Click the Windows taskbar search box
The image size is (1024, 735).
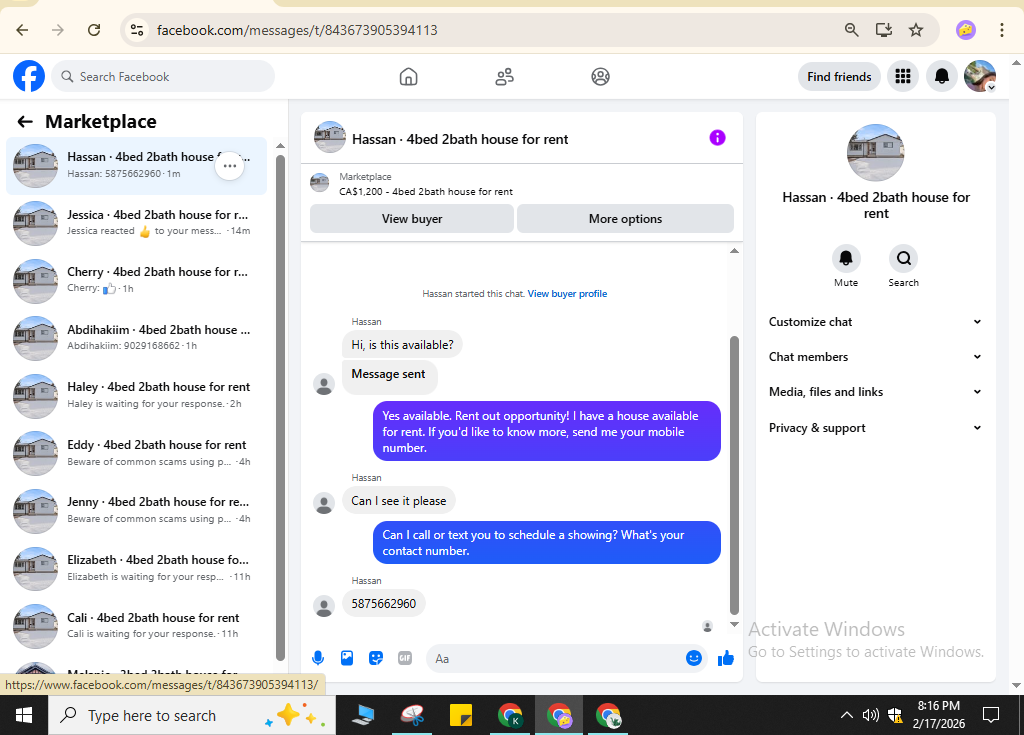point(192,715)
